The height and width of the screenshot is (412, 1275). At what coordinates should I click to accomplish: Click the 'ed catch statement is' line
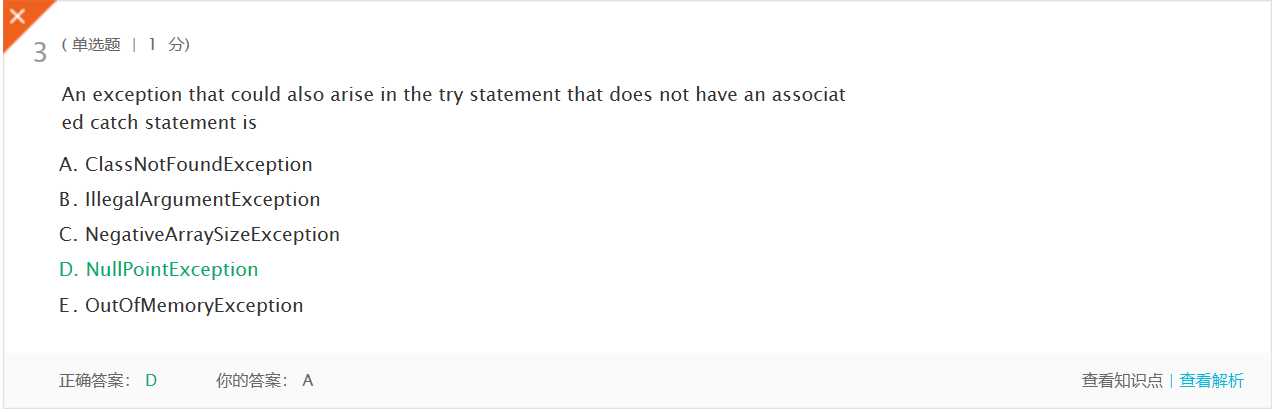pyautogui.click(x=159, y=123)
